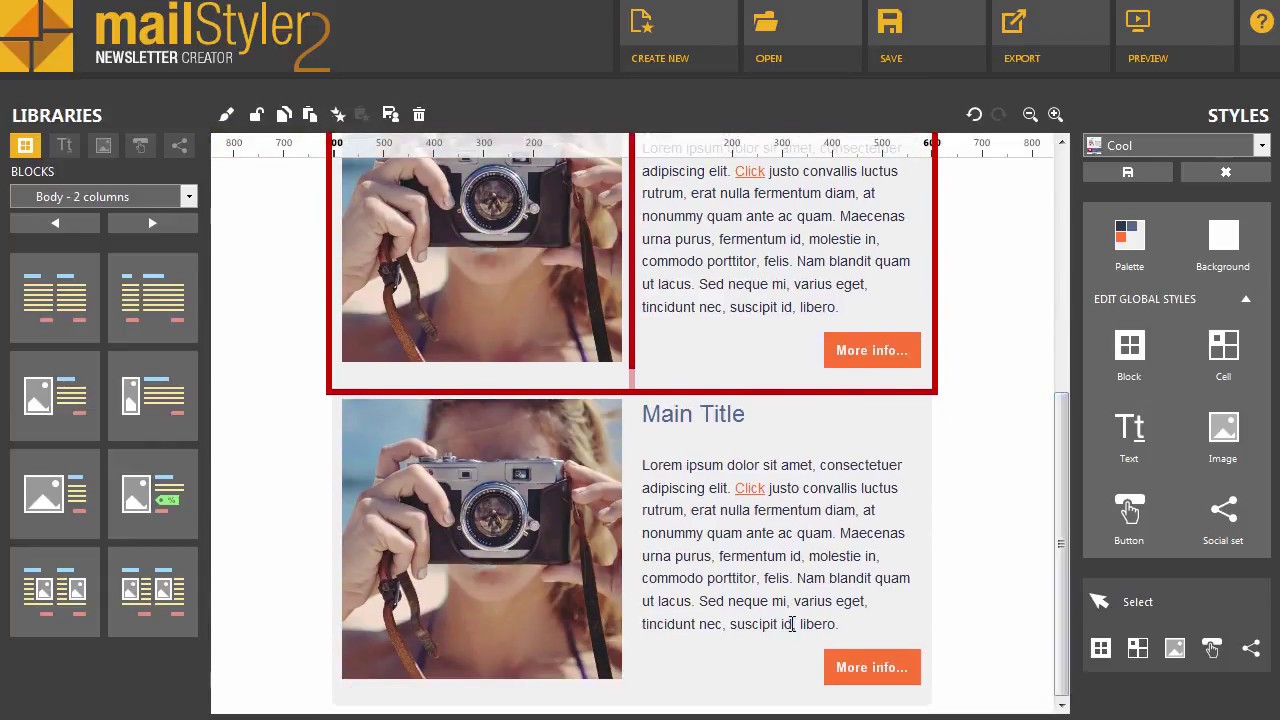Open the Palette color settings

[x=1129, y=245]
